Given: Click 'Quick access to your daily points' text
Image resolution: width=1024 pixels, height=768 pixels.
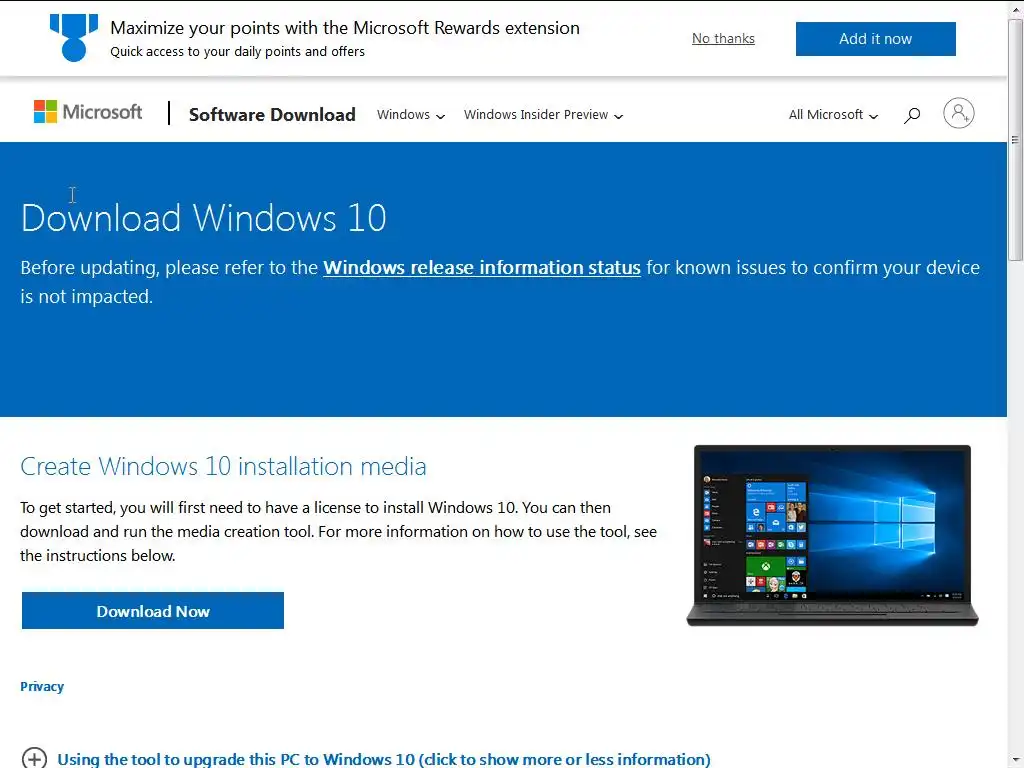Looking at the screenshot, I should coord(238,52).
